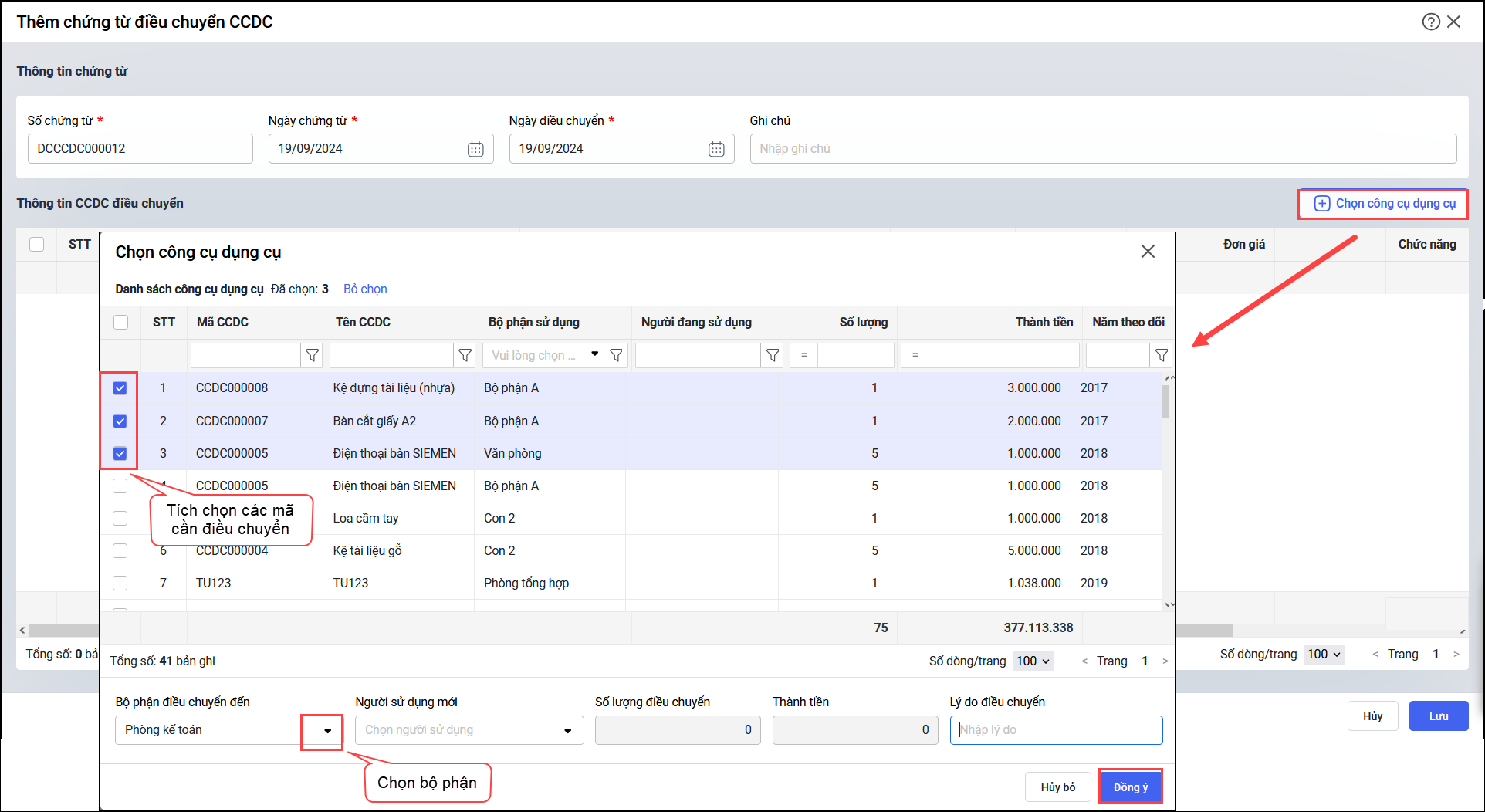1485x812 pixels.
Task: Expand Bộ phận điều chuyển đến dropdown
Action: point(327,730)
